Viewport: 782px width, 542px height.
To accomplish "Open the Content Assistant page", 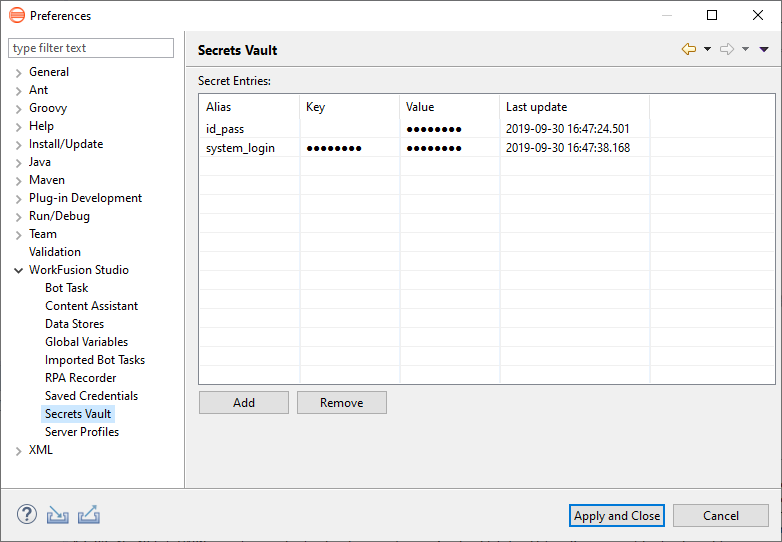I will pos(91,306).
